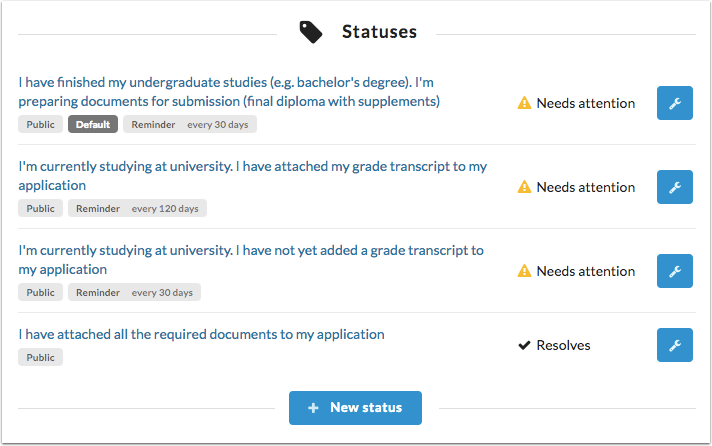
Task: Click the checkmark icon next to Resolves
Action: pos(524,345)
